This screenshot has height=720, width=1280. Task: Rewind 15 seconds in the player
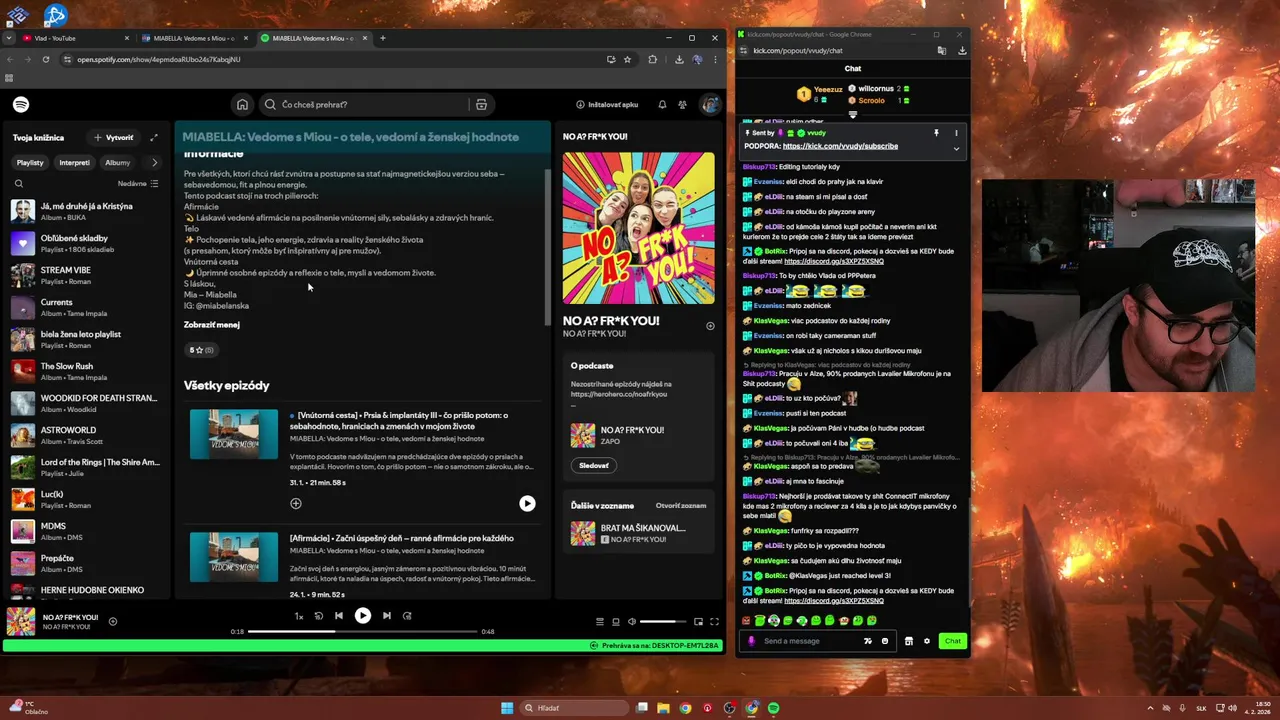319,616
